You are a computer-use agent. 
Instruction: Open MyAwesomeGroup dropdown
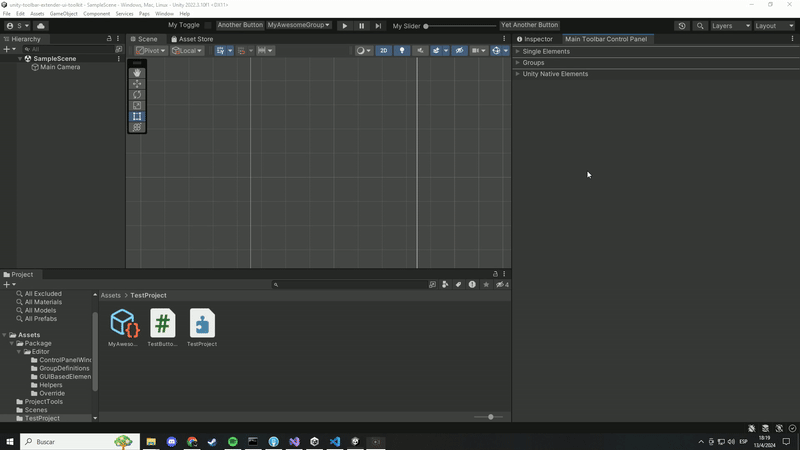point(299,25)
